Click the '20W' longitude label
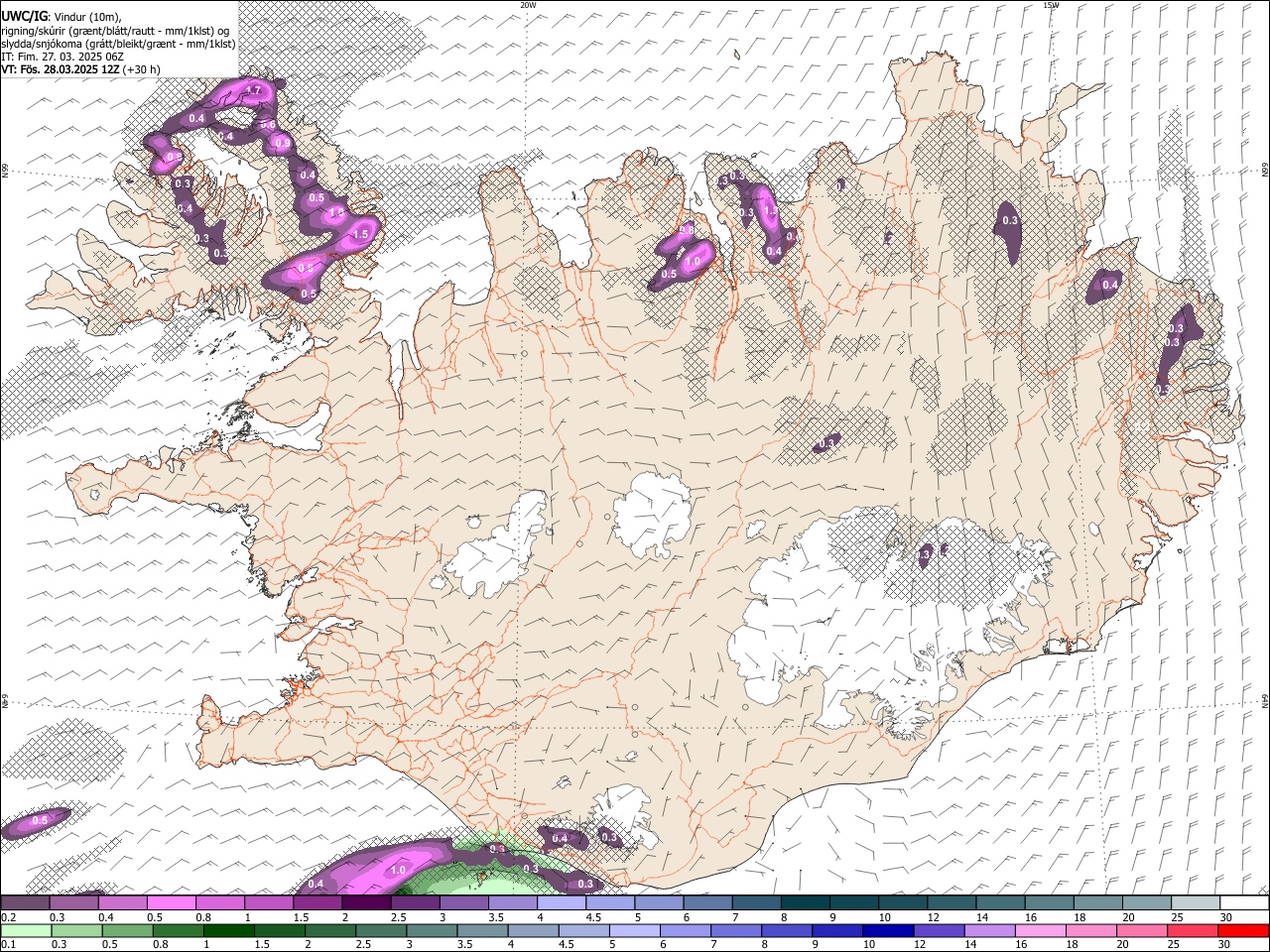The width and height of the screenshot is (1270, 952). (x=528, y=5)
